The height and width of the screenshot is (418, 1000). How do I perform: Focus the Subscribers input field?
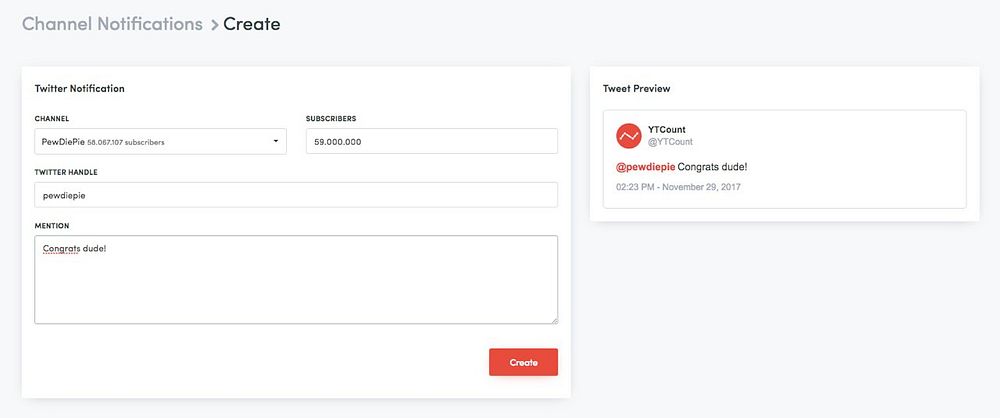[431, 141]
